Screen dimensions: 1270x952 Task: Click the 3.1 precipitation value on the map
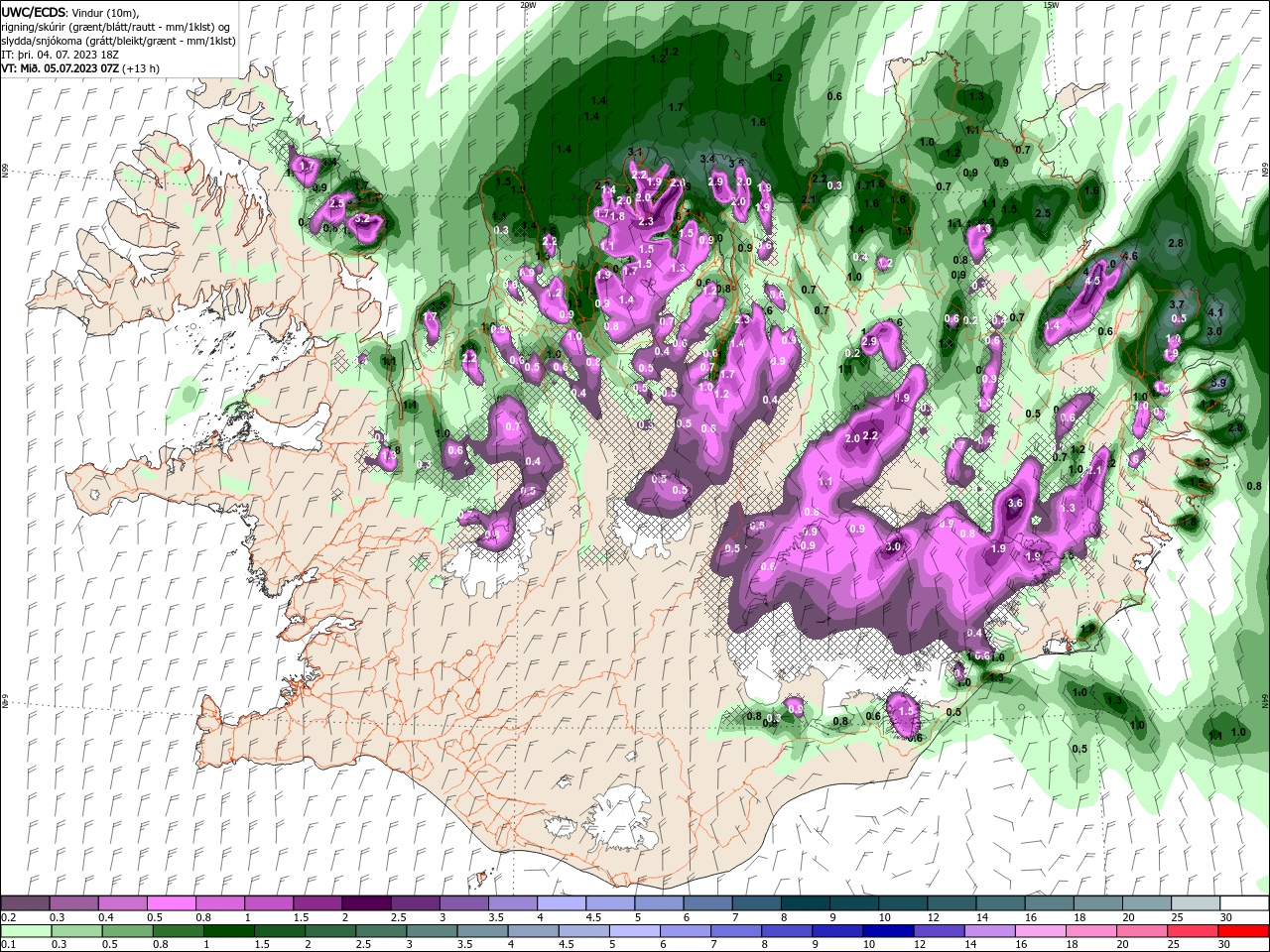636,152
